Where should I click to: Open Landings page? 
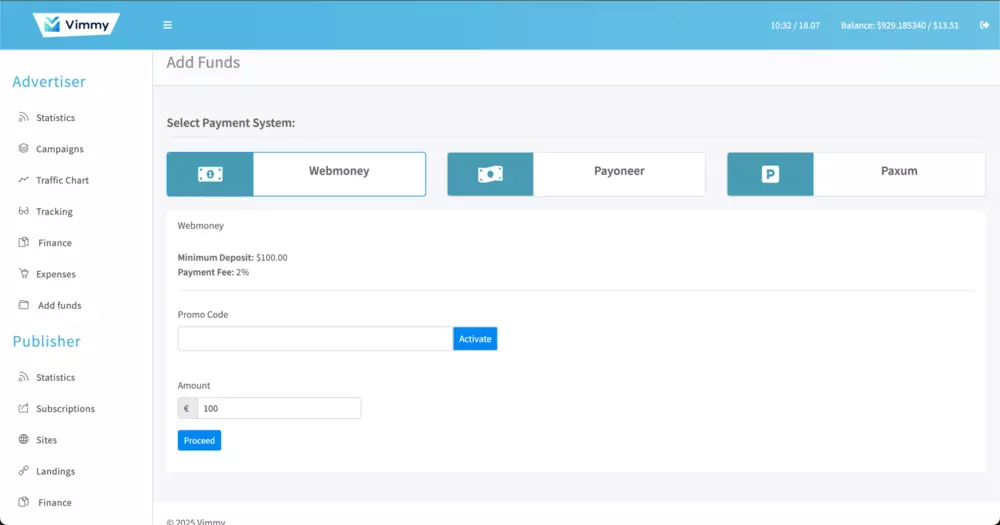pyautogui.click(x=55, y=471)
